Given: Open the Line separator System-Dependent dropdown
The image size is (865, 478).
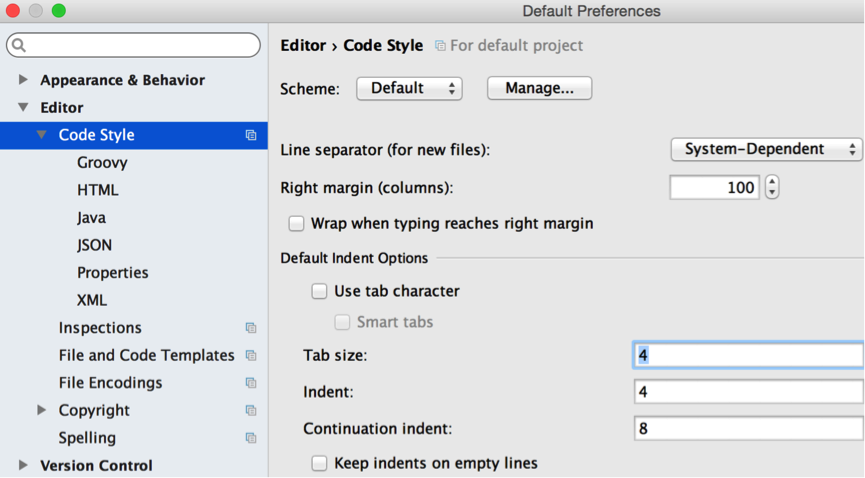Looking at the screenshot, I should coord(766,149).
